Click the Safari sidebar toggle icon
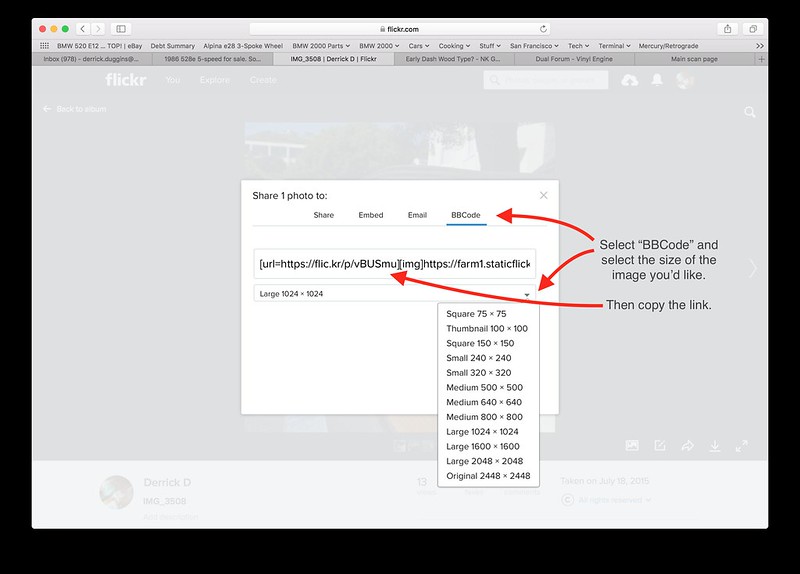800x574 pixels. pos(120,29)
